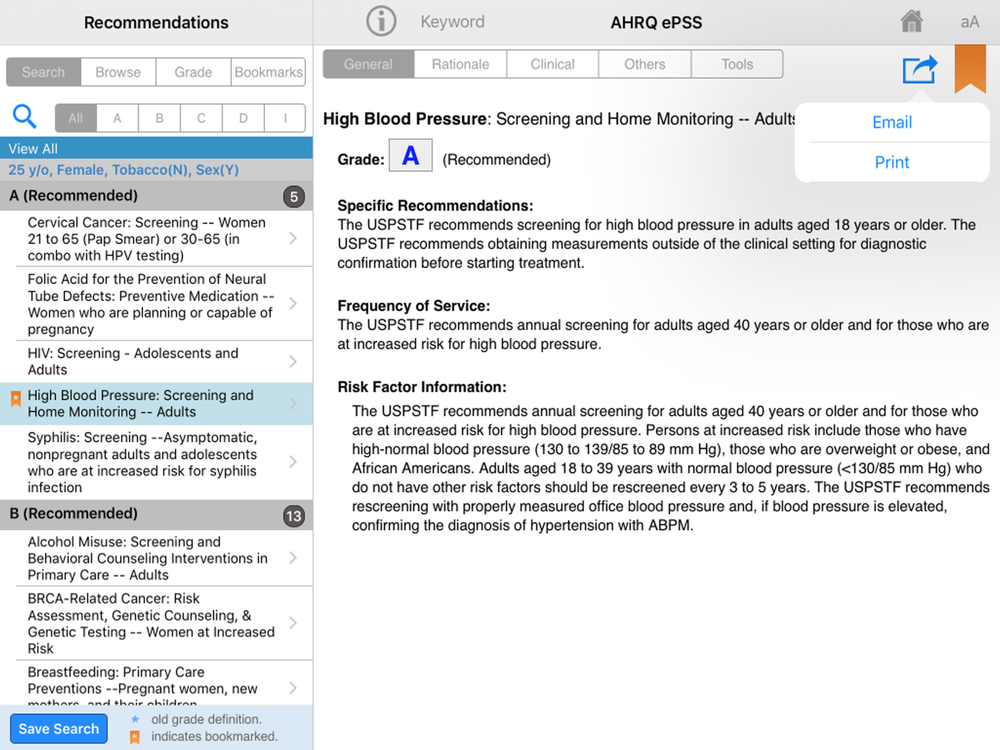Open Syphilis Screening row chevron
Screen dimensions: 1000x750
(293, 462)
